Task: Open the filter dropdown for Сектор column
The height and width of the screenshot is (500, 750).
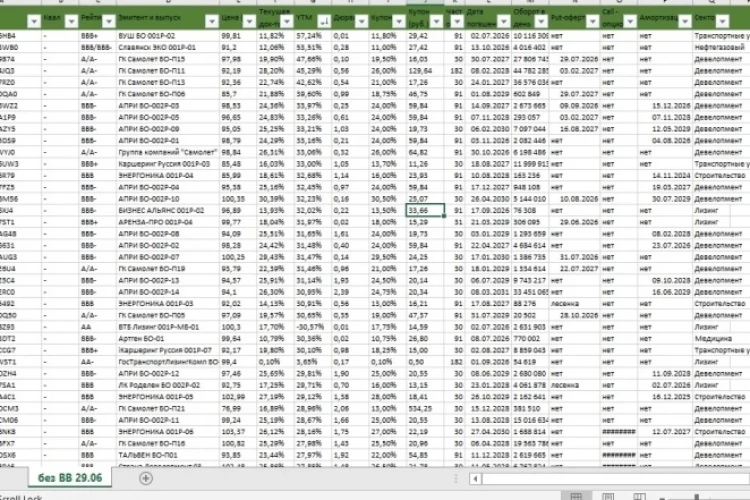Action: point(722,22)
